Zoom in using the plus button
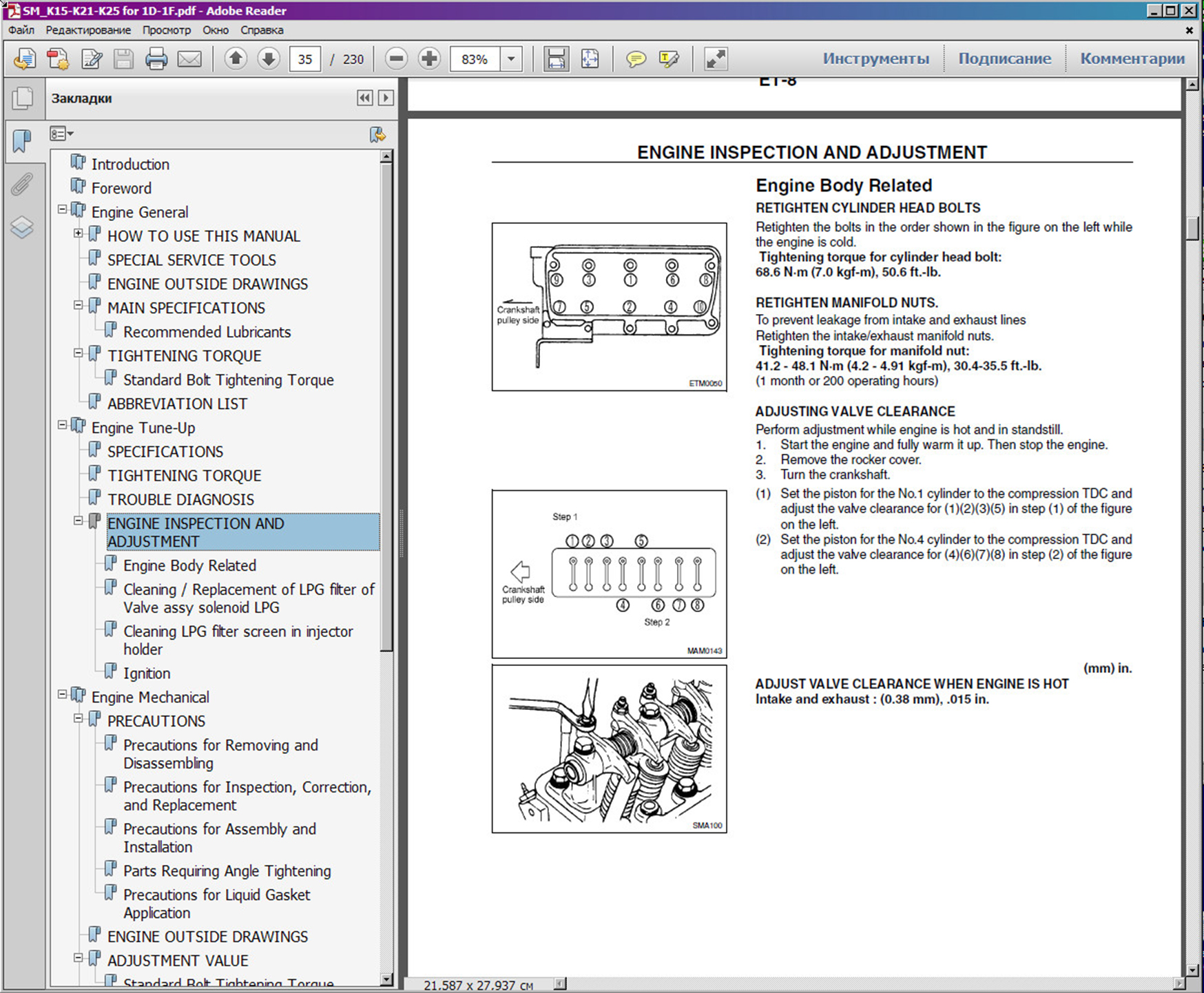This screenshot has height=993, width=1204. pos(429,59)
